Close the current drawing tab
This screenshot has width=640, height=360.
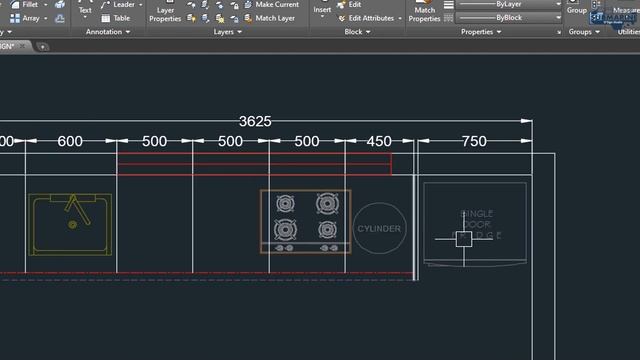pos(22,46)
